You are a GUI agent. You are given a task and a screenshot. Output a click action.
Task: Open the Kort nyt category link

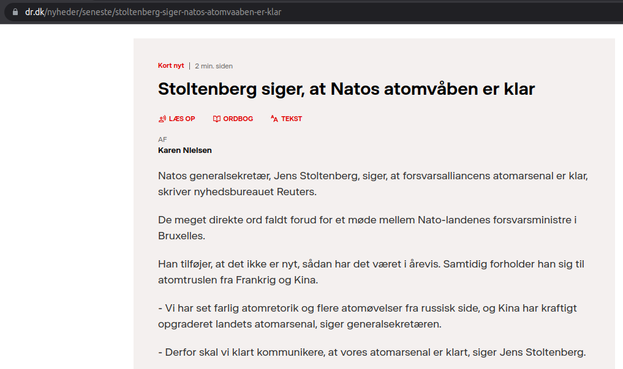click(171, 66)
